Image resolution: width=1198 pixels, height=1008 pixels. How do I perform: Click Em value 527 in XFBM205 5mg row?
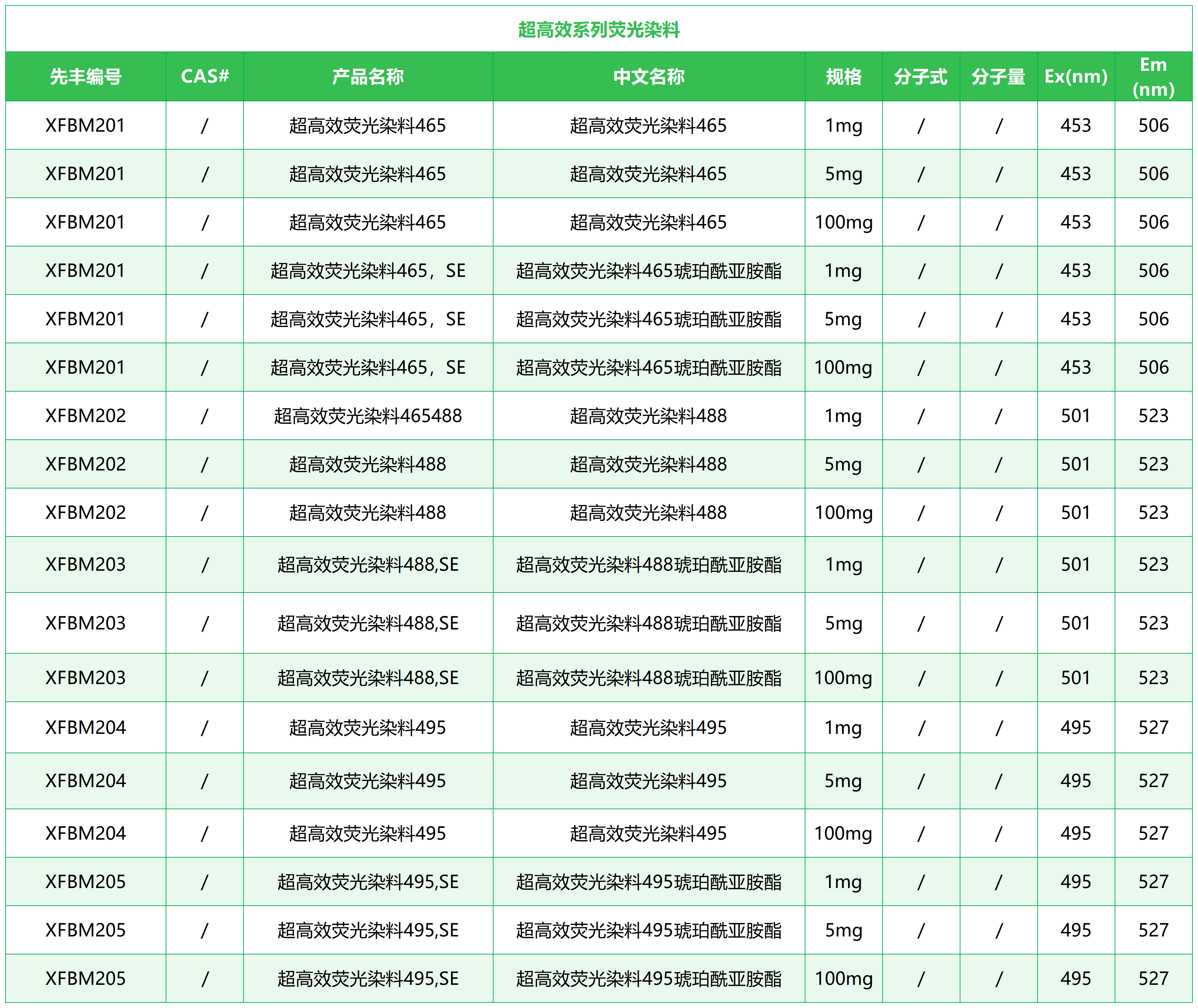1153,930
